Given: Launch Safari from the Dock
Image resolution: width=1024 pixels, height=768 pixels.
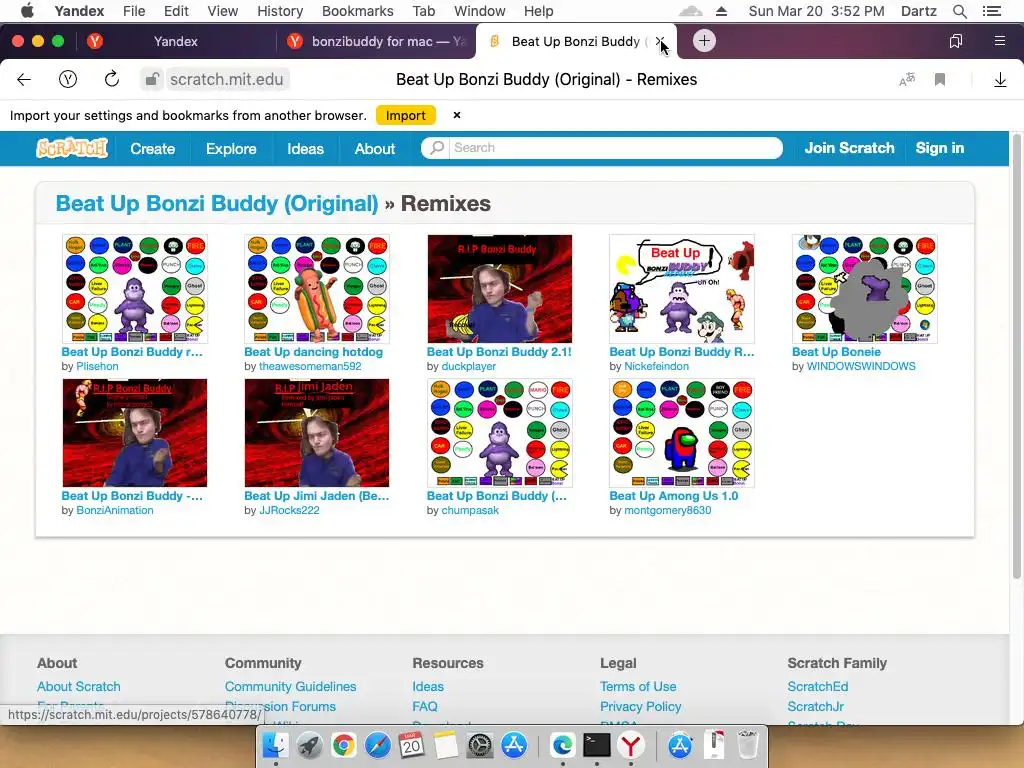Looking at the screenshot, I should [x=377, y=745].
